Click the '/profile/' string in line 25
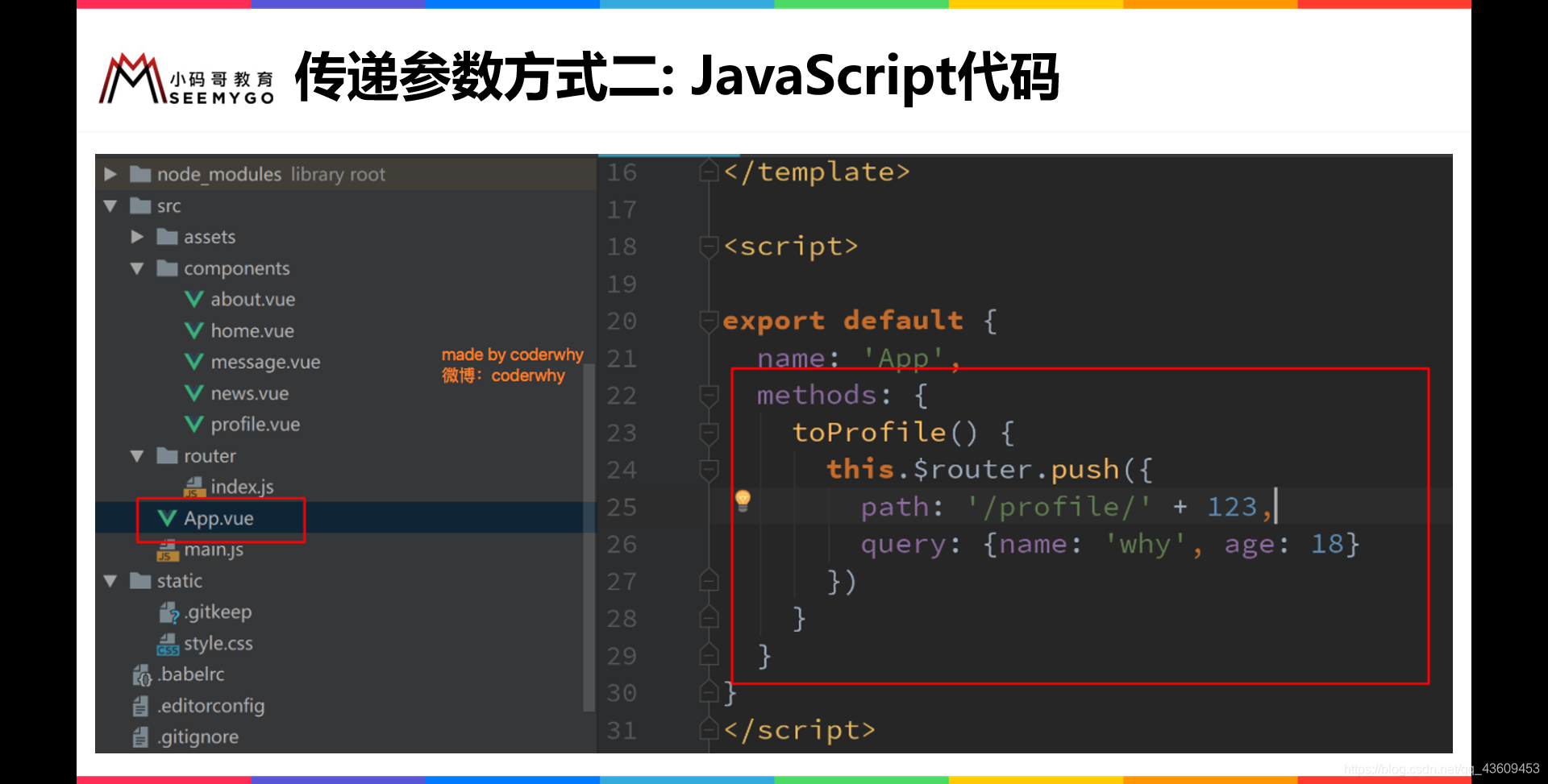This screenshot has height=784, width=1548. 1059,507
